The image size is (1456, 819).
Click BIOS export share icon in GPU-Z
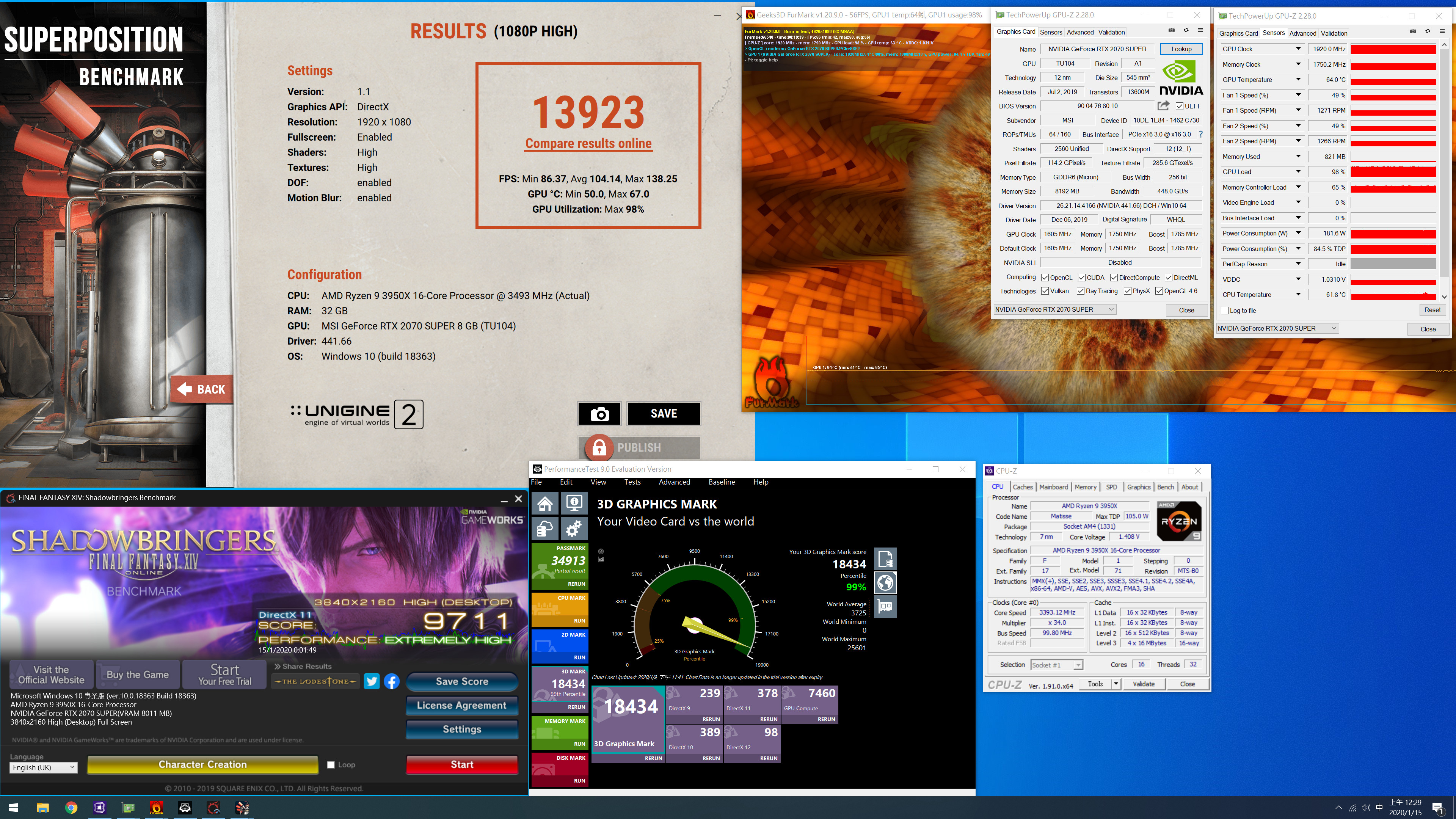(x=1163, y=106)
